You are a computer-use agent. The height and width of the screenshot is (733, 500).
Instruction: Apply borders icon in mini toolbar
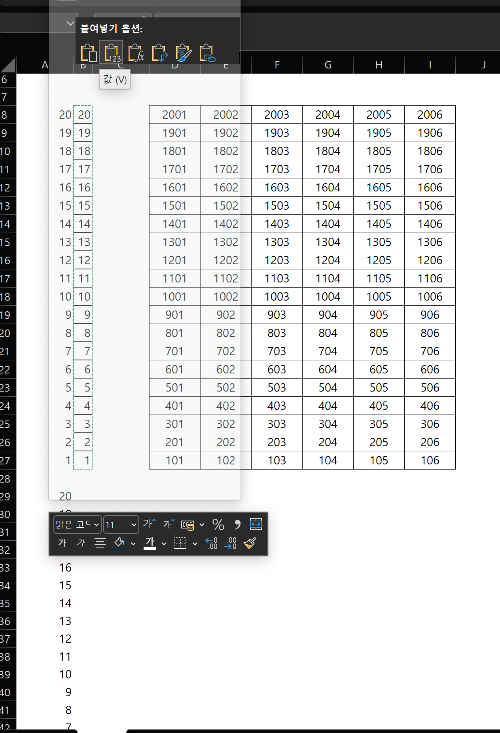[180, 543]
